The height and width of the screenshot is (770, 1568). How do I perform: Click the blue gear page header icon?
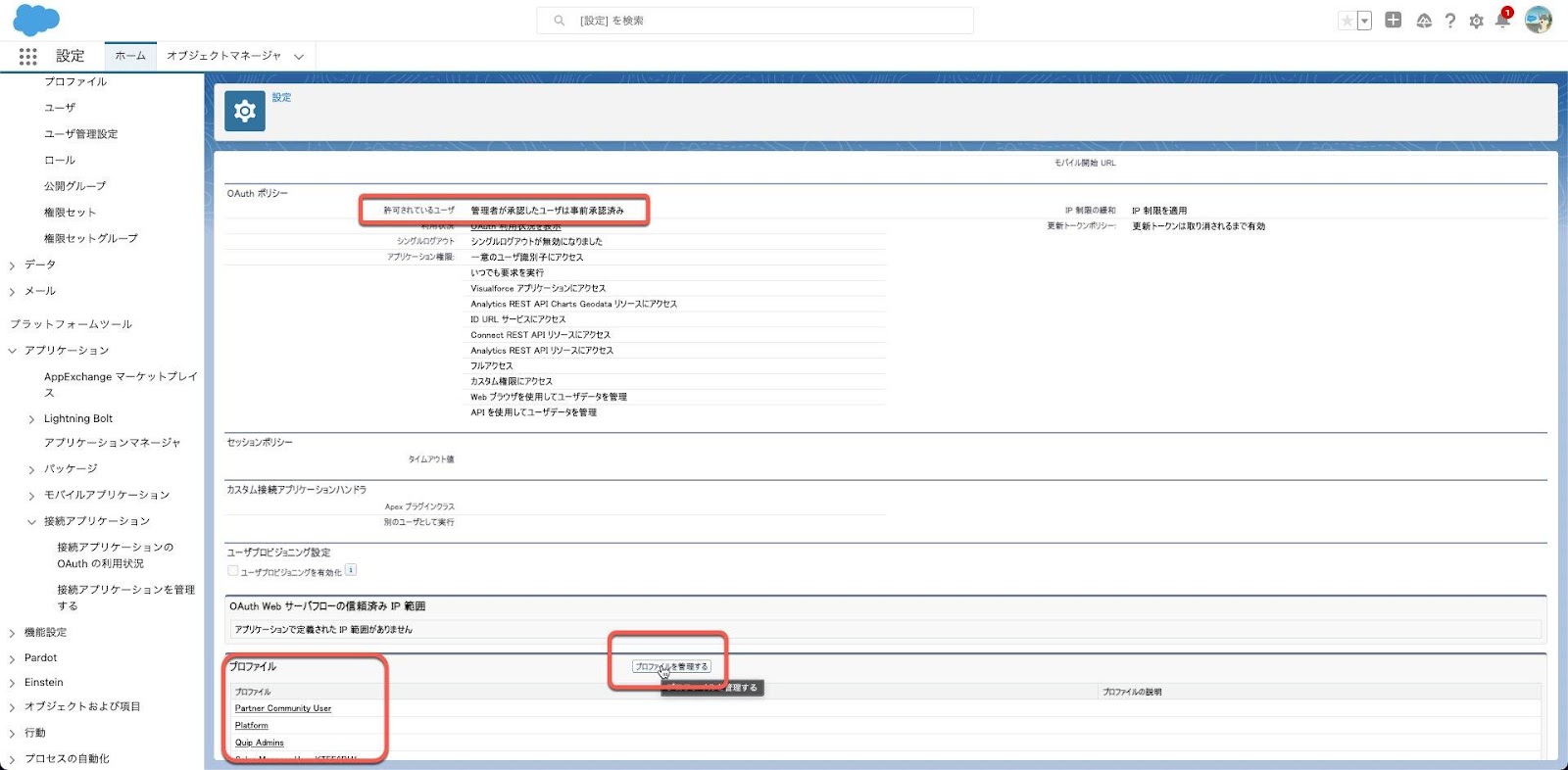click(245, 112)
